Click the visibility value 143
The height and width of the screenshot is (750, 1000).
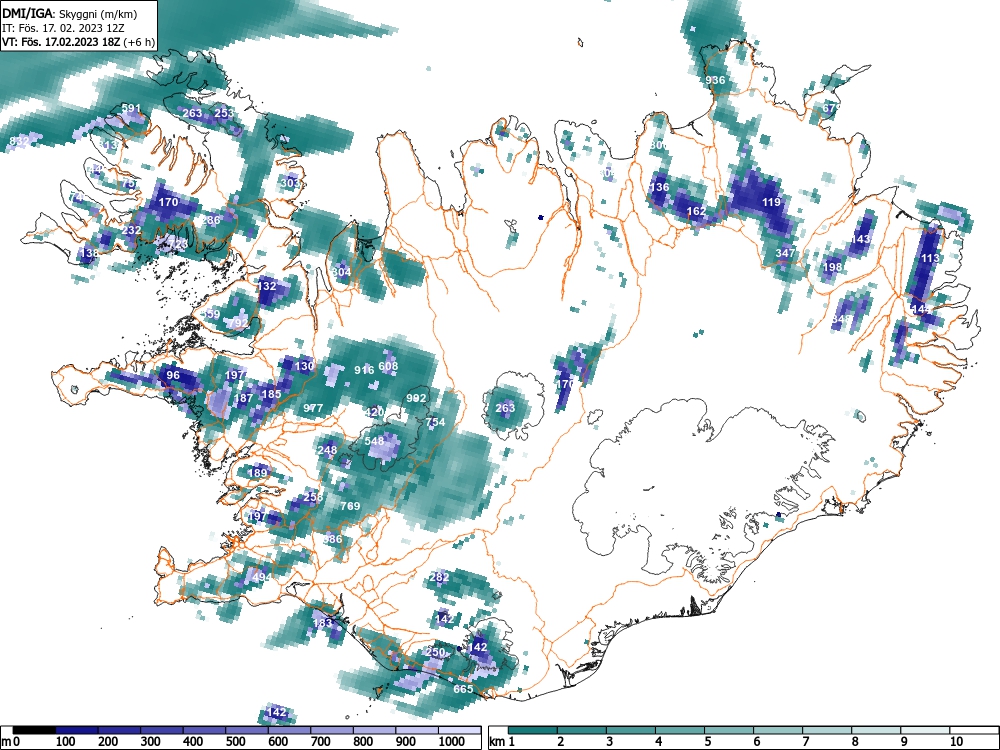[x=860, y=239]
